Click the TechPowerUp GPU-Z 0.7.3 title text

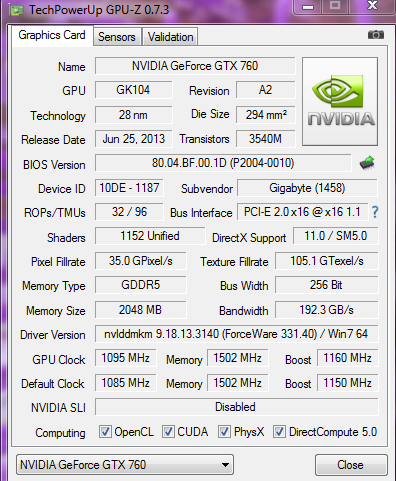pyautogui.click(x=99, y=10)
